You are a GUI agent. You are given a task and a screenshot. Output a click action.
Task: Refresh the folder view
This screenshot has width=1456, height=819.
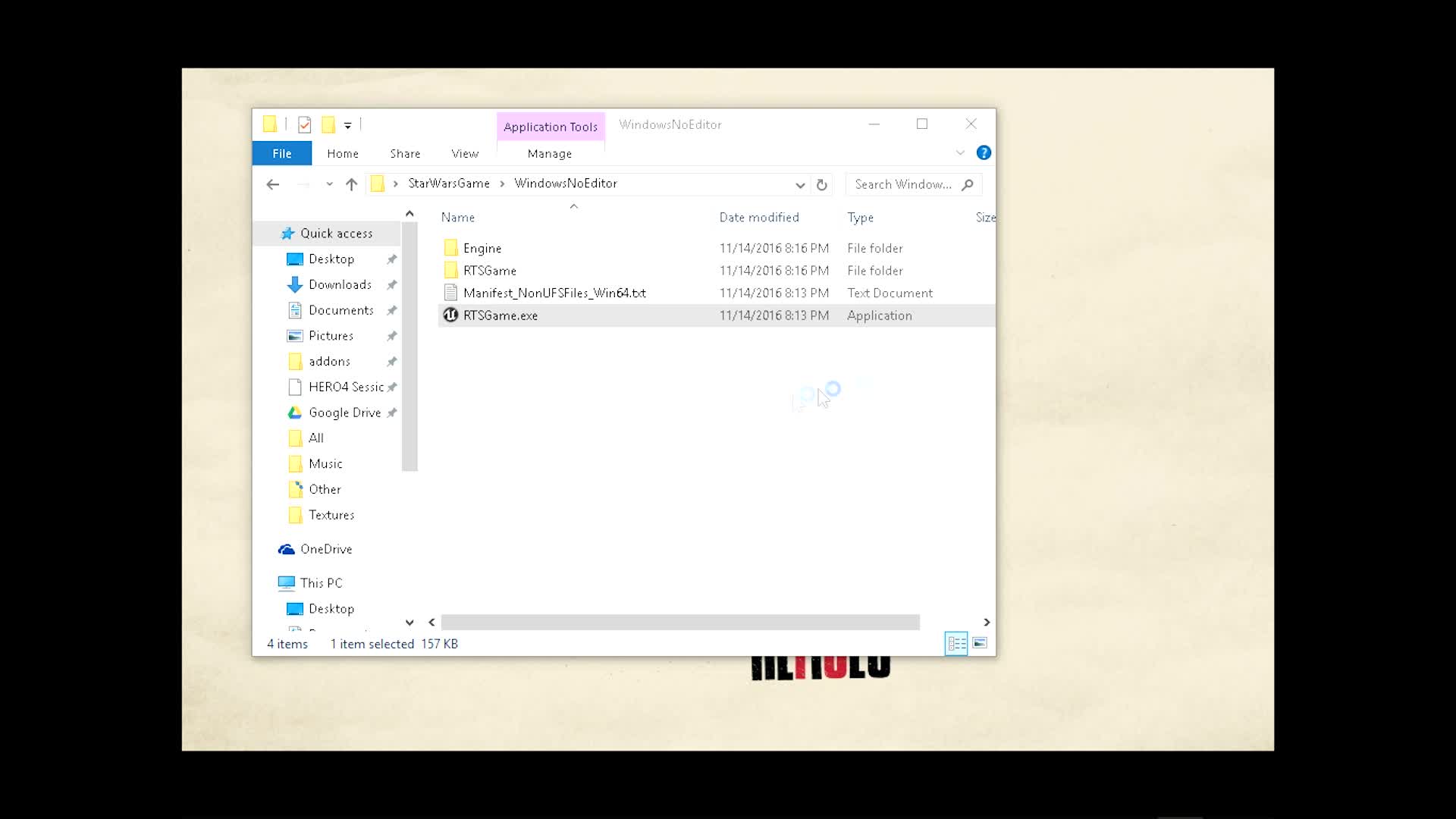point(821,184)
